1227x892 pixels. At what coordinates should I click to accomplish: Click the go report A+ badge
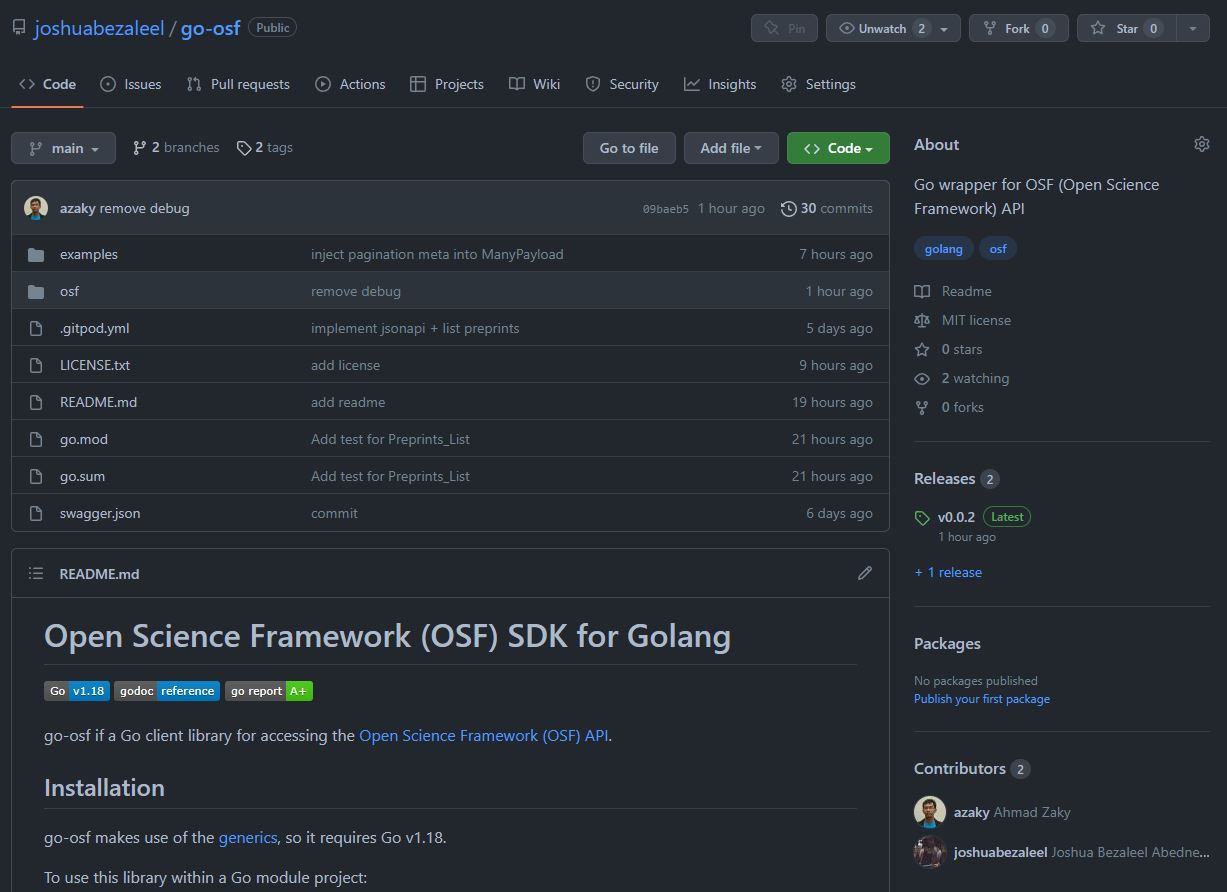coord(269,691)
